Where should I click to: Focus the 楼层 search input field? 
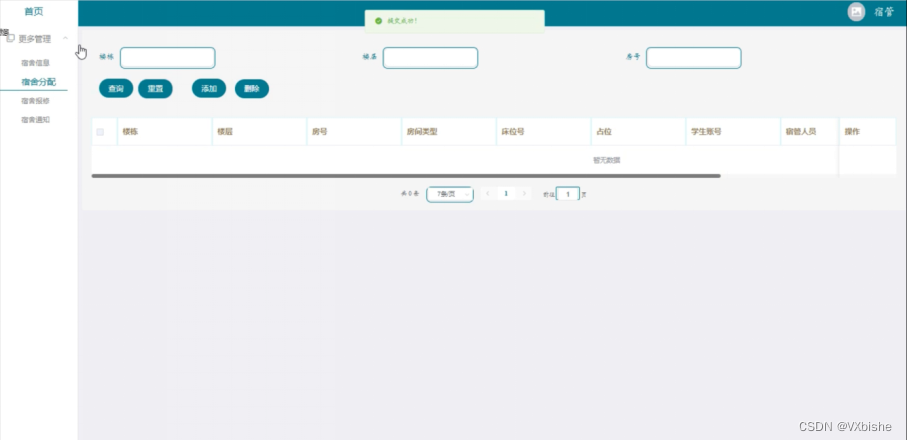[430, 58]
